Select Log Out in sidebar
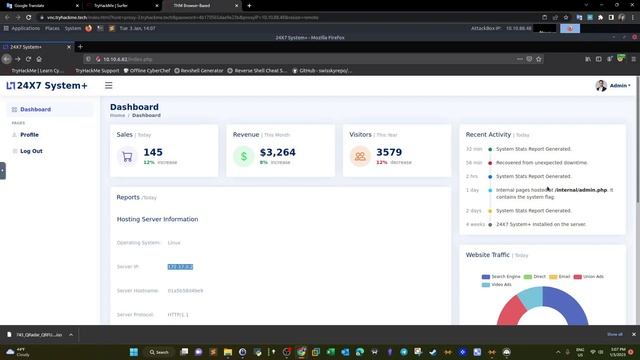640x360 pixels. (x=31, y=151)
